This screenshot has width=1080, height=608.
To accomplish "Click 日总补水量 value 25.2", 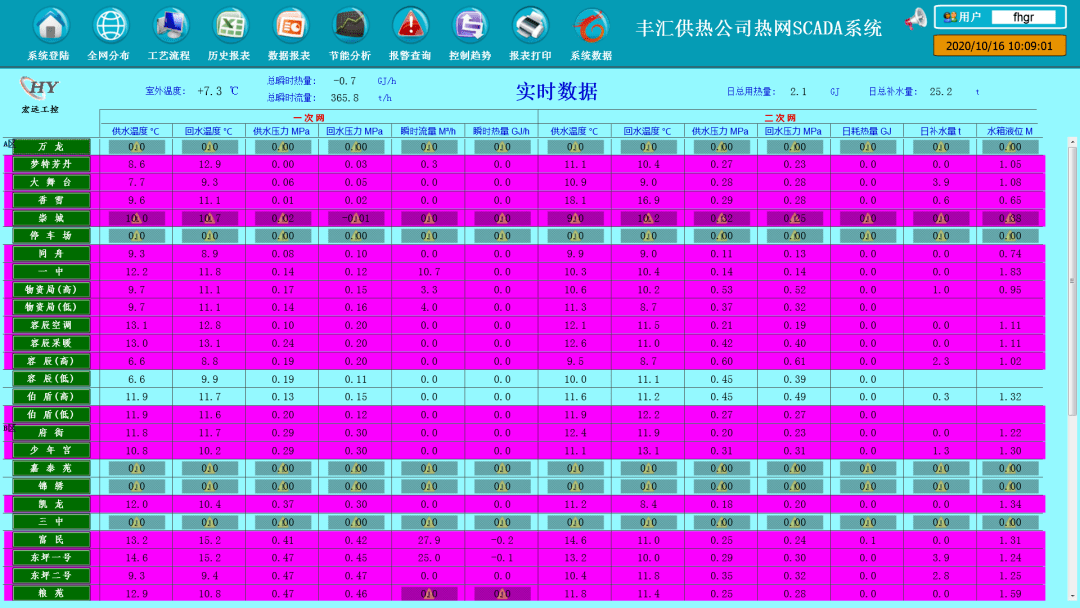I will [x=941, y=92].
